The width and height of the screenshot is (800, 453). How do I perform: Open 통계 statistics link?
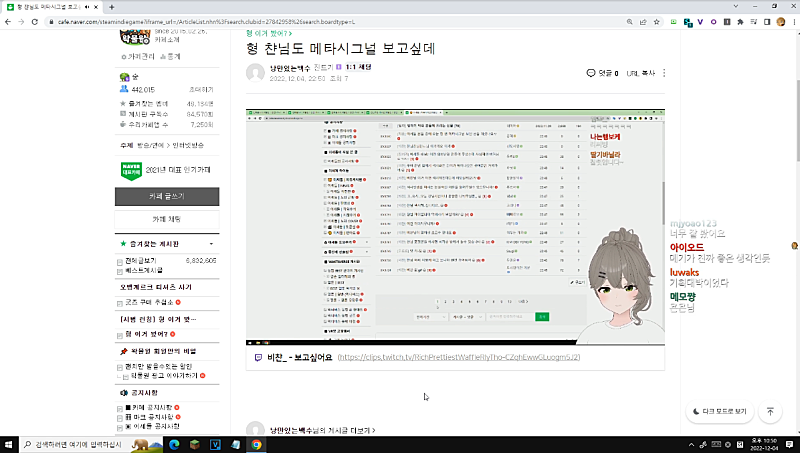pyautogui.click(x=170, y=57)
